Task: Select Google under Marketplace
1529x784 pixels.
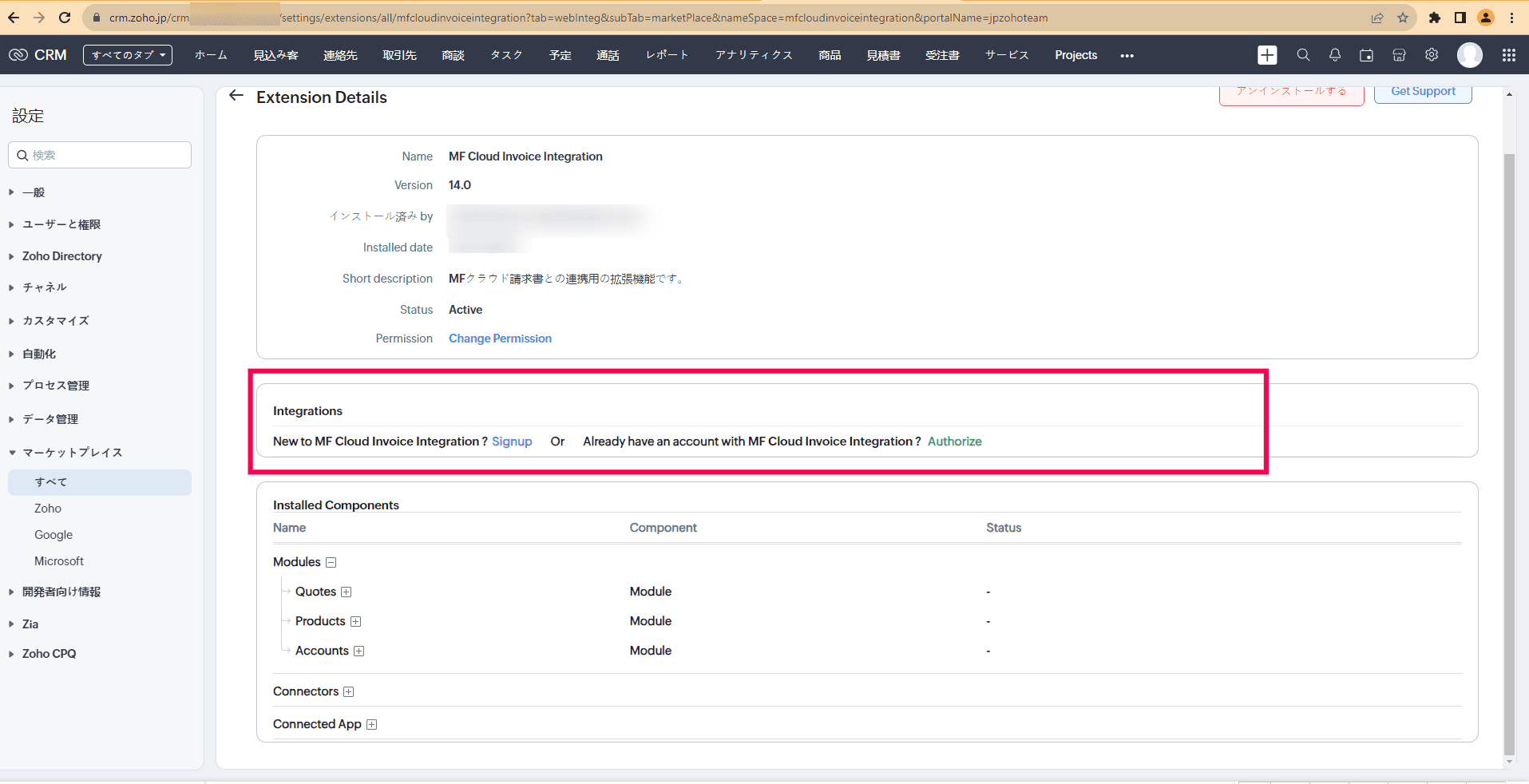Action: coord(53,535)
